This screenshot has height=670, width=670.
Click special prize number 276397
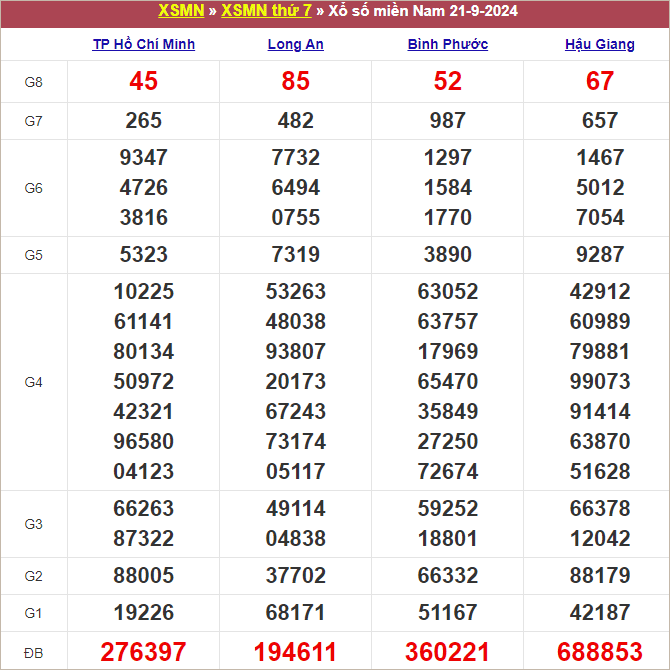[144, 652]
